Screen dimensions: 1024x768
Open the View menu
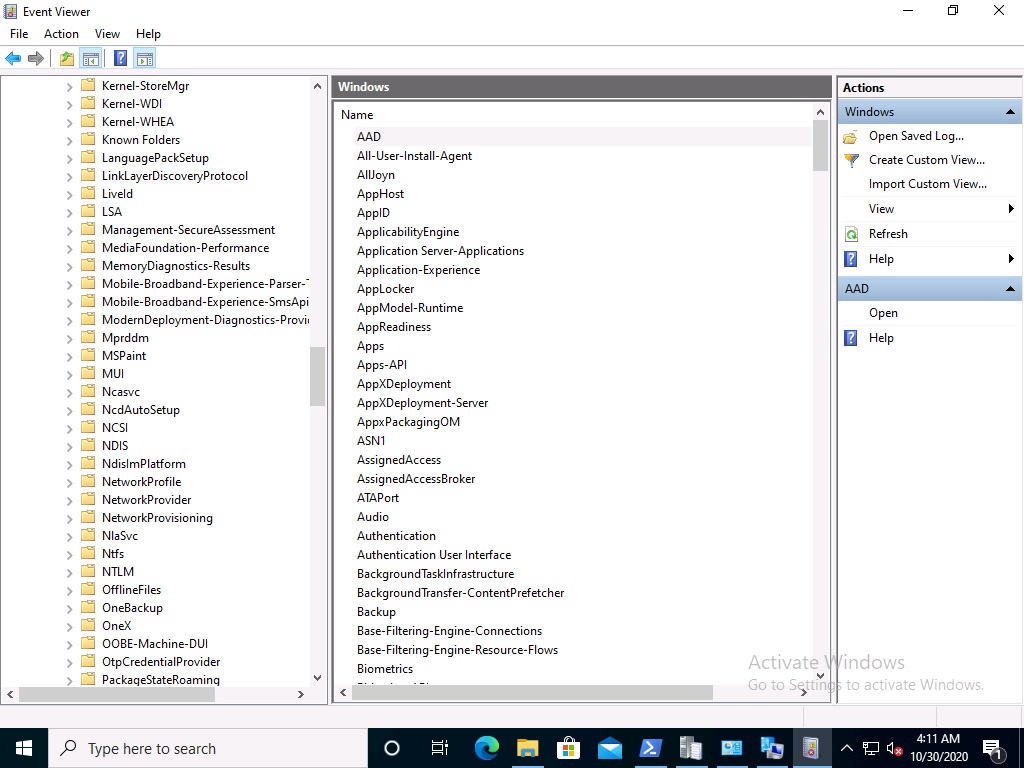click(107, 34)
